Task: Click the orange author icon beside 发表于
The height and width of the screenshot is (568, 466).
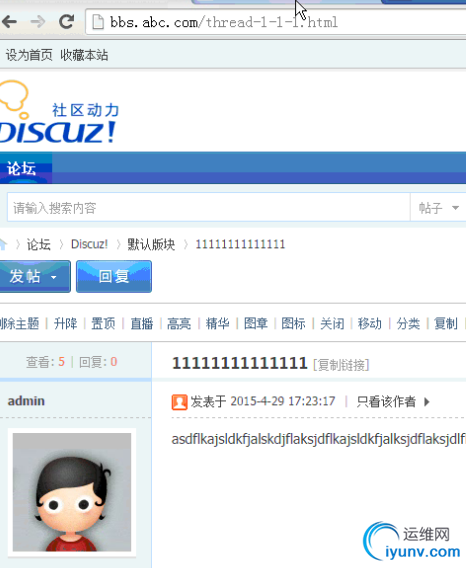Action: (179, 402)
